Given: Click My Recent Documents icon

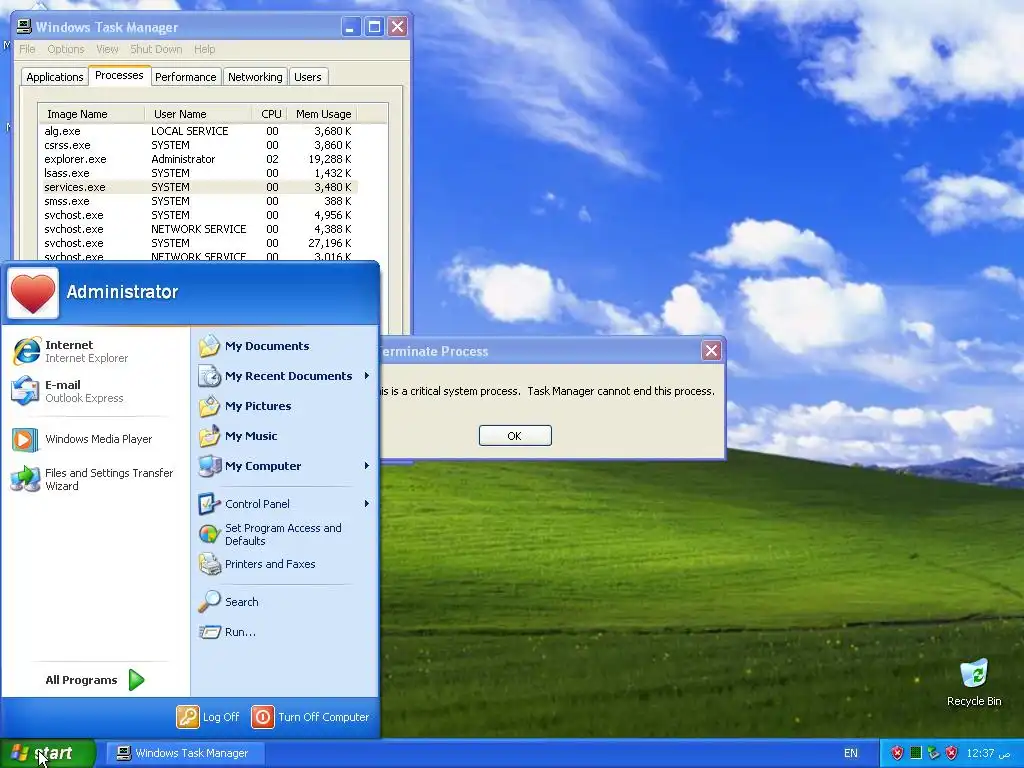Looking at the screenshot, I should pos(210,376).
